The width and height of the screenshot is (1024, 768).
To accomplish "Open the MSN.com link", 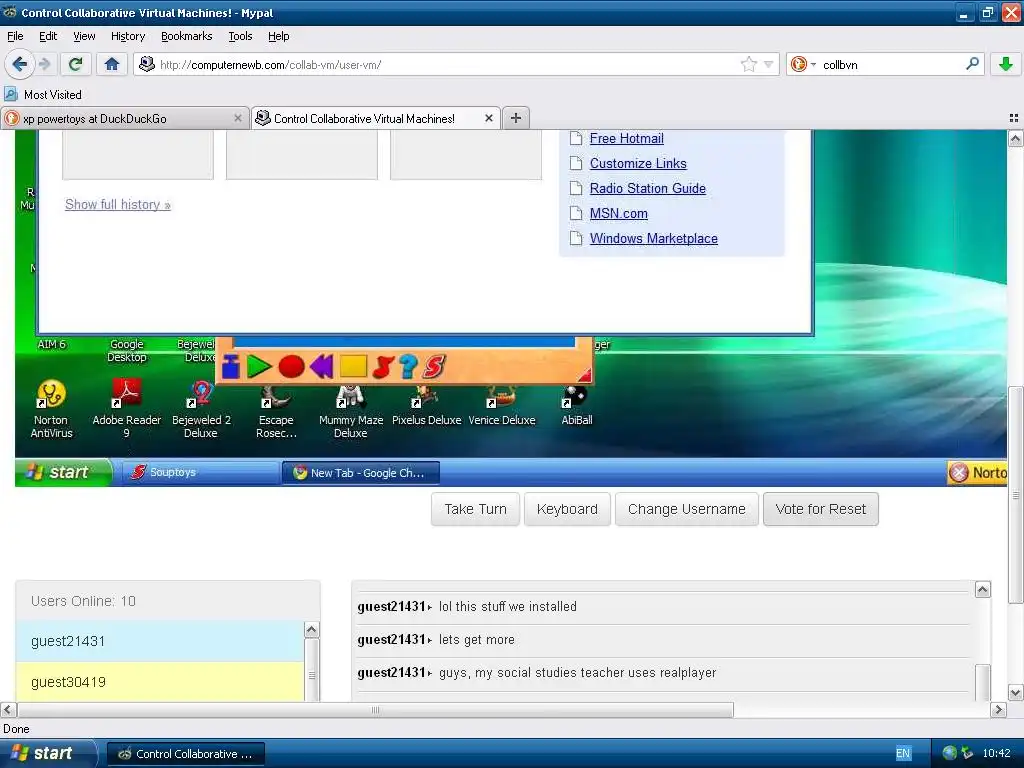I will point(618,214).
